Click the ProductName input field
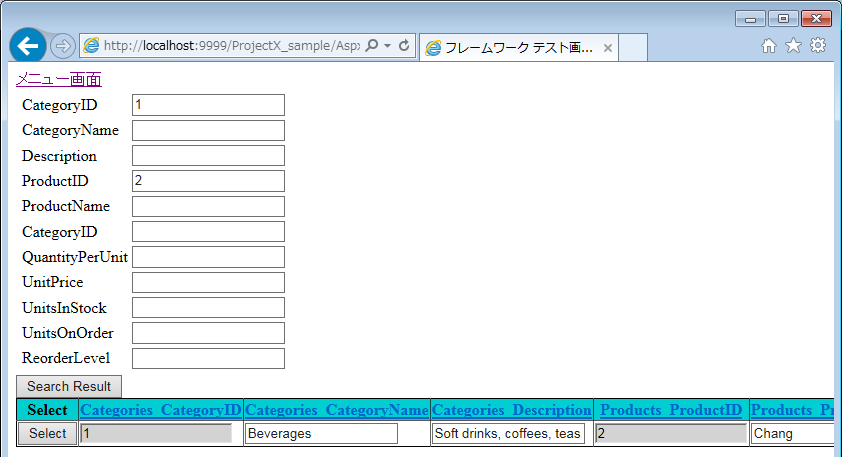The width and height of the screenshot is (842, 457). [208, 206]
